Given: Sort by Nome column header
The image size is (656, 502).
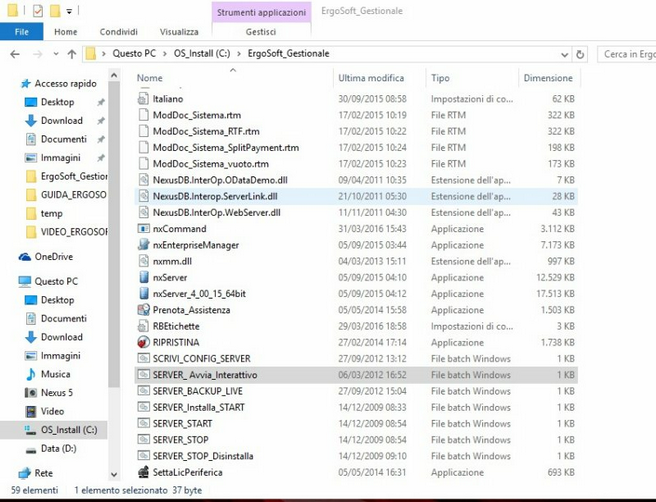Looking at the screenshot, I should click(150, 78).
